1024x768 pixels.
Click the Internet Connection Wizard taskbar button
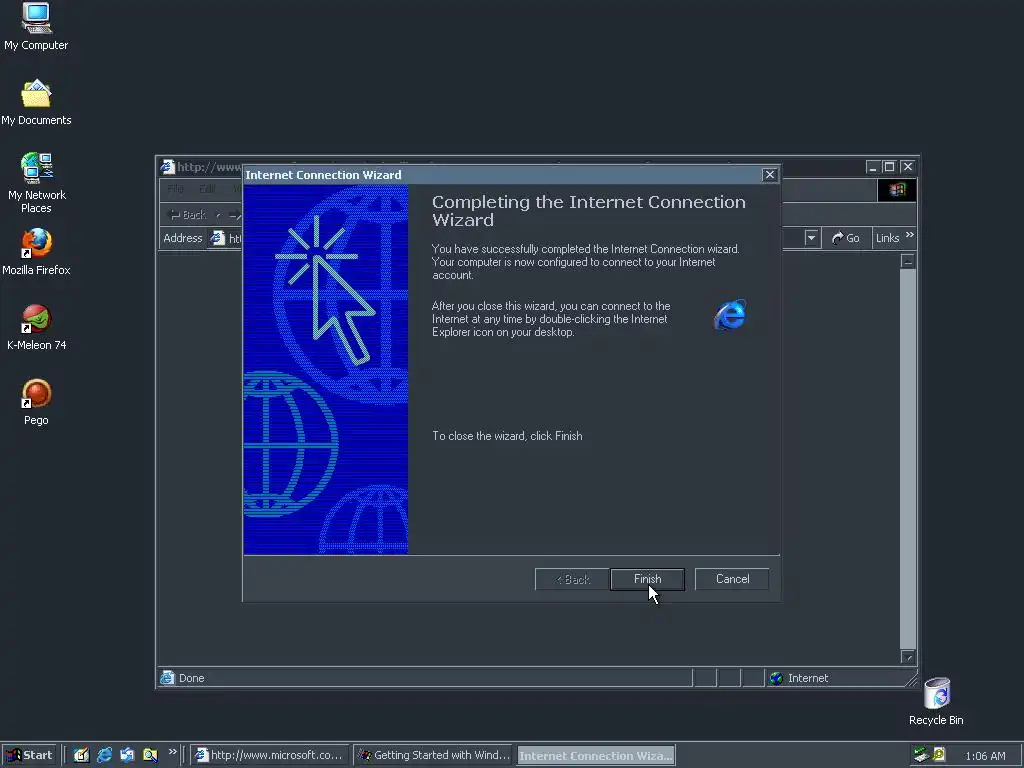[596, 756]
